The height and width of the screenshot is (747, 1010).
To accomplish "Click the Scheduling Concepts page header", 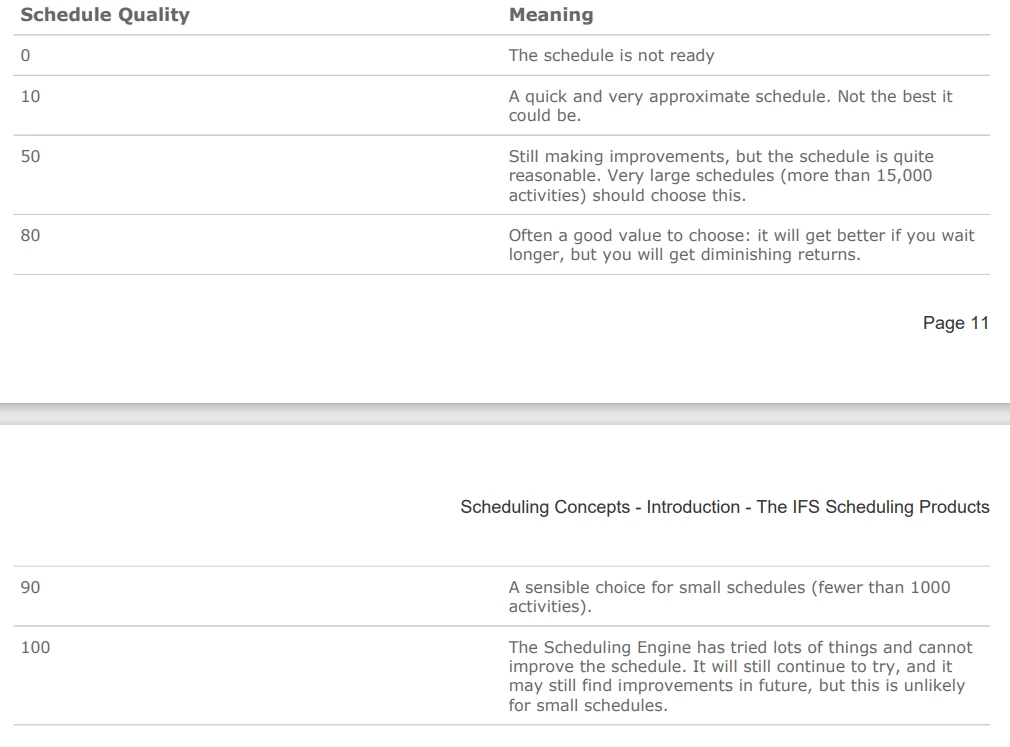I will [x=725, y=507].
